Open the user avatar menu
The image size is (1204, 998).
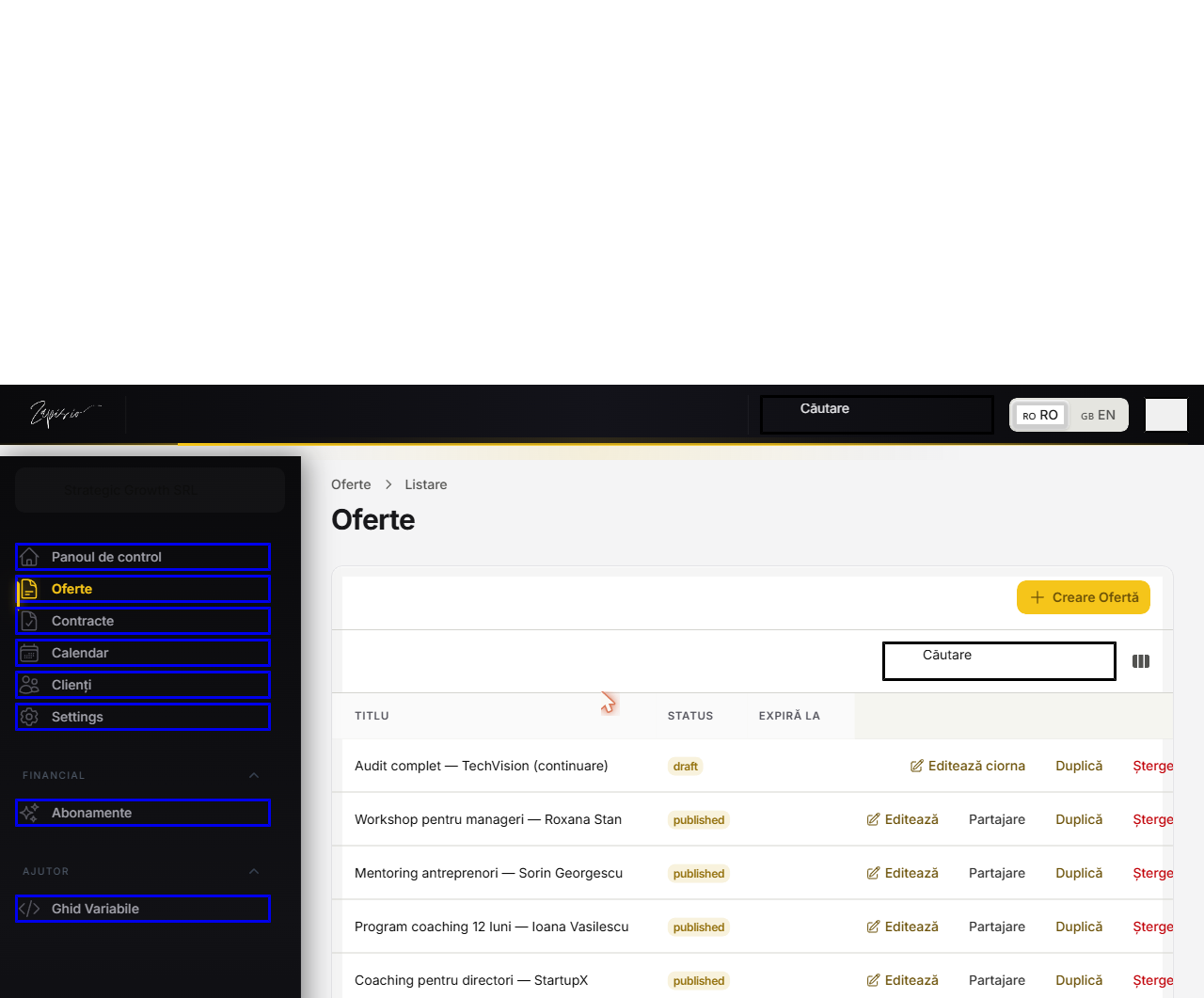(x=1166, y=415)
